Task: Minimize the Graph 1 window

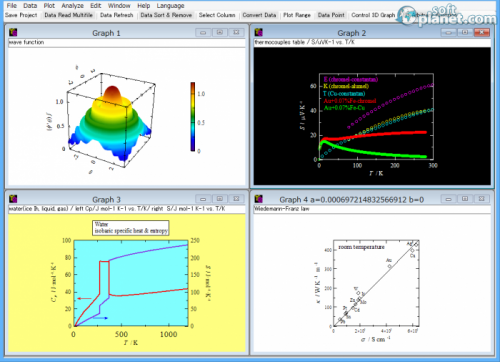Action: [203, 32]
